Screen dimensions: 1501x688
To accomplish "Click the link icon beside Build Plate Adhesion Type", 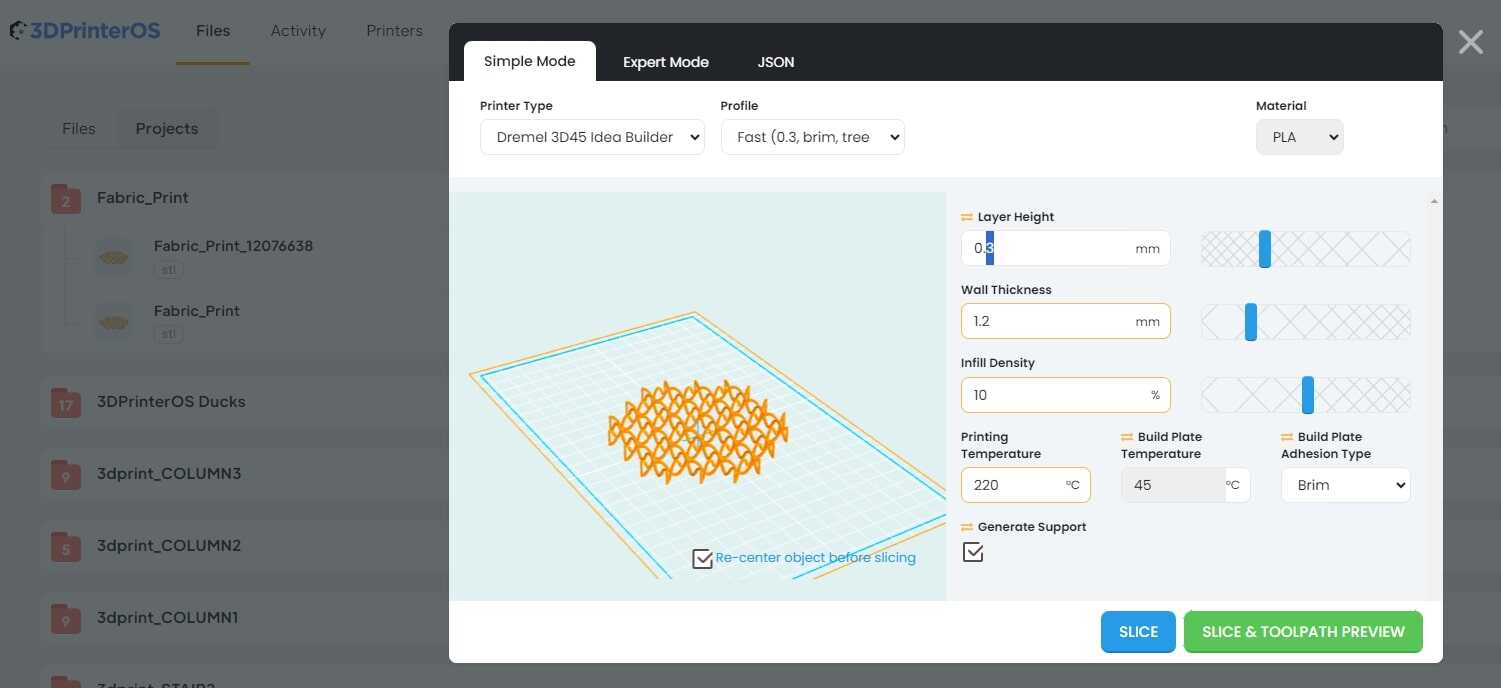I will (1287, 437).
